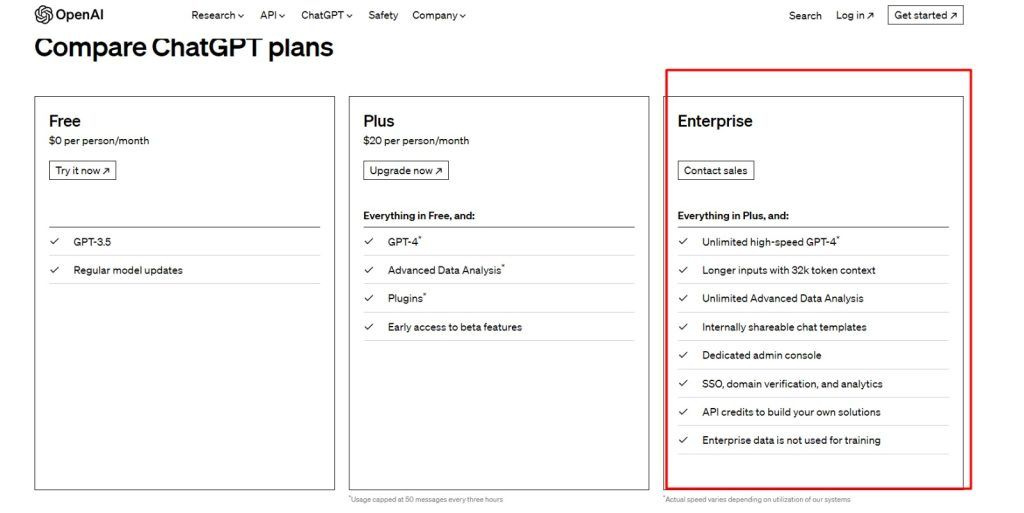1024x513 pixels.
Task: Open the Safety page link
Action: [x=383, y=15]
